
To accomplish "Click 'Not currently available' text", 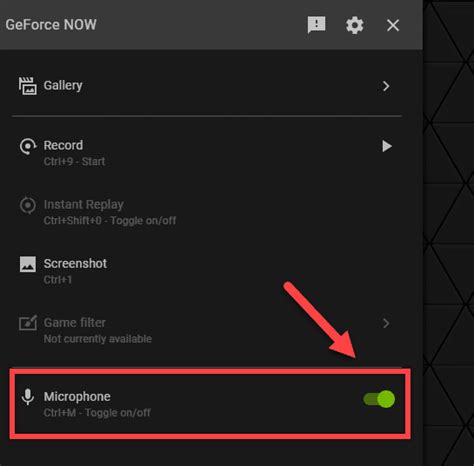I will (x=98, y=339).
